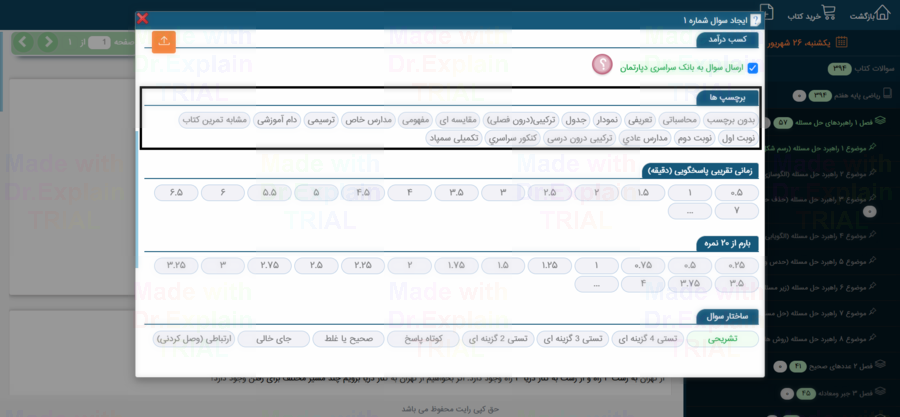This screenshot has height=417, width=900.
Task: Select the تعریفی tag
Action: coord(641,120)
